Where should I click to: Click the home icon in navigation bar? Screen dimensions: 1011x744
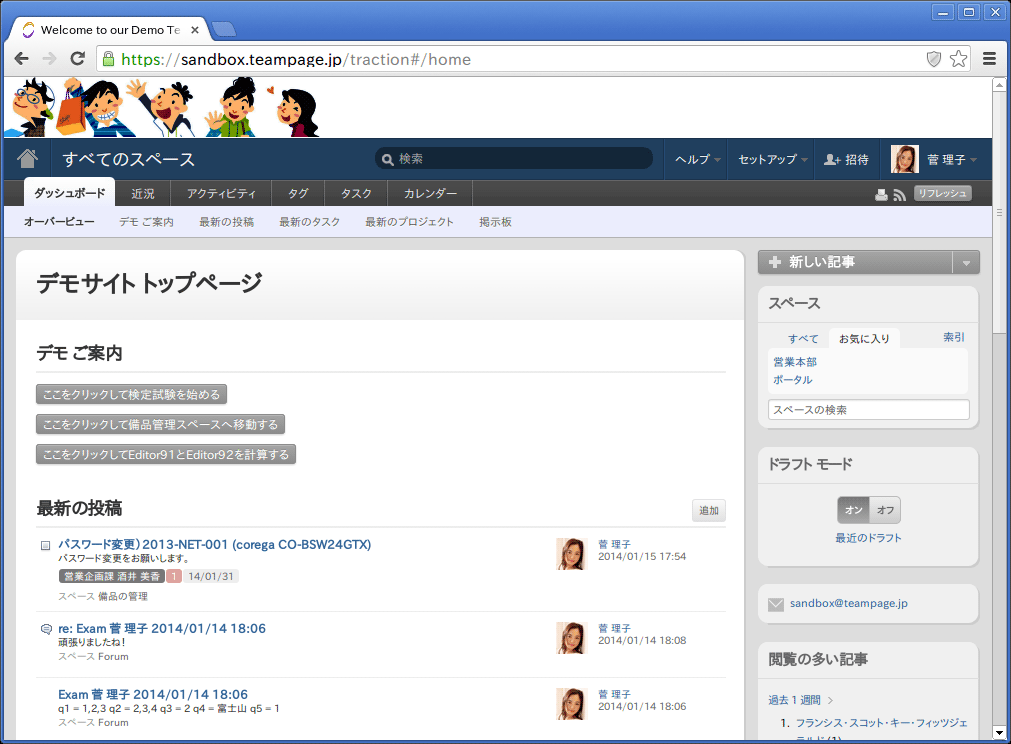27,159
